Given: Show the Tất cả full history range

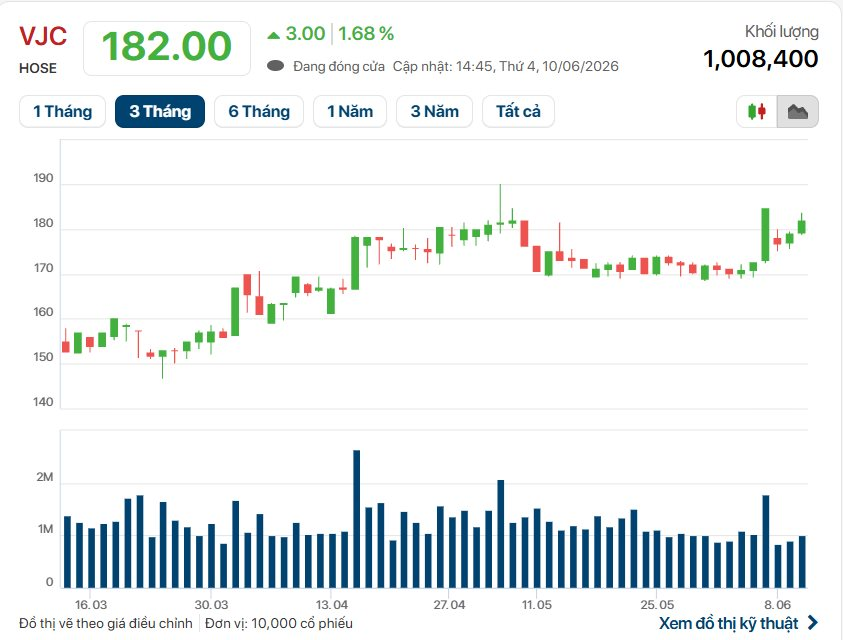Looking at the screenshot, I should (518, 111).
